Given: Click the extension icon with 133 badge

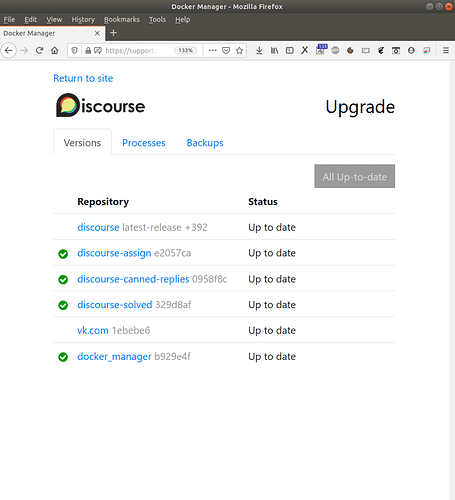Looking at the screenshot, I should 321,49.
